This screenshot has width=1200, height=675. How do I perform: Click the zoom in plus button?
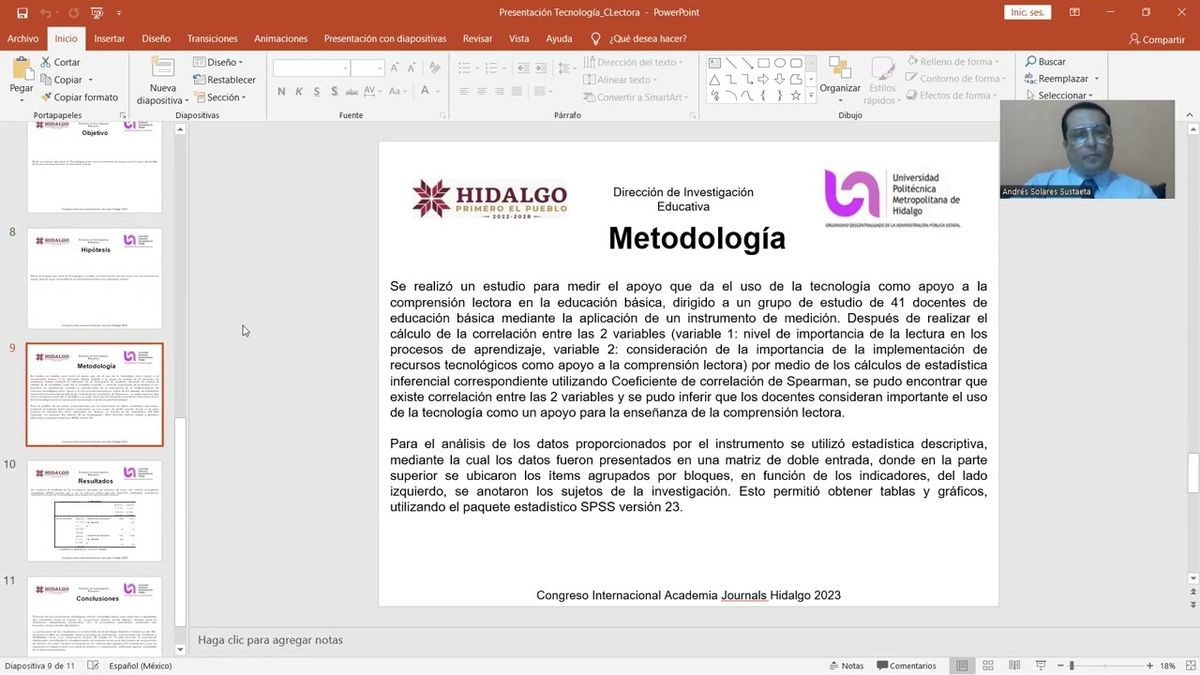coord(1149,666)
